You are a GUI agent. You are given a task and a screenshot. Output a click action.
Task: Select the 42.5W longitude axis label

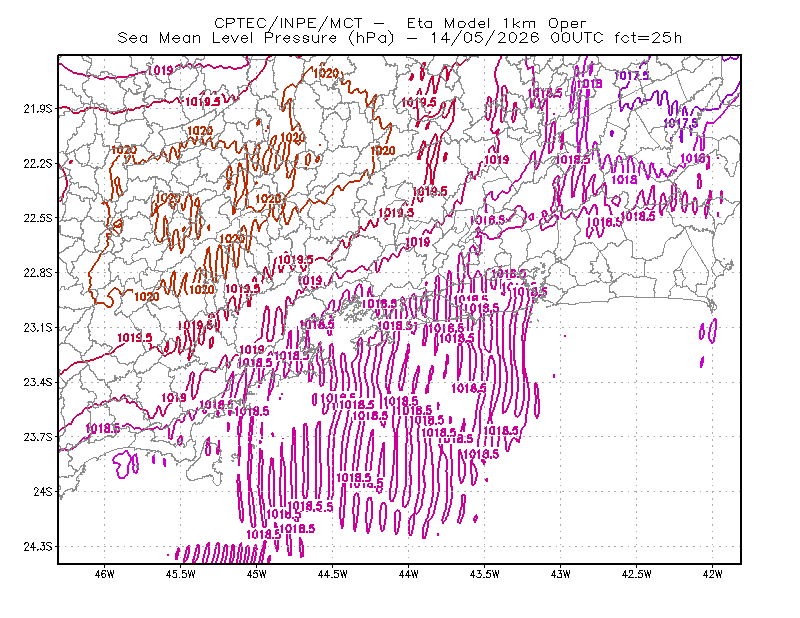click(637, 574)
